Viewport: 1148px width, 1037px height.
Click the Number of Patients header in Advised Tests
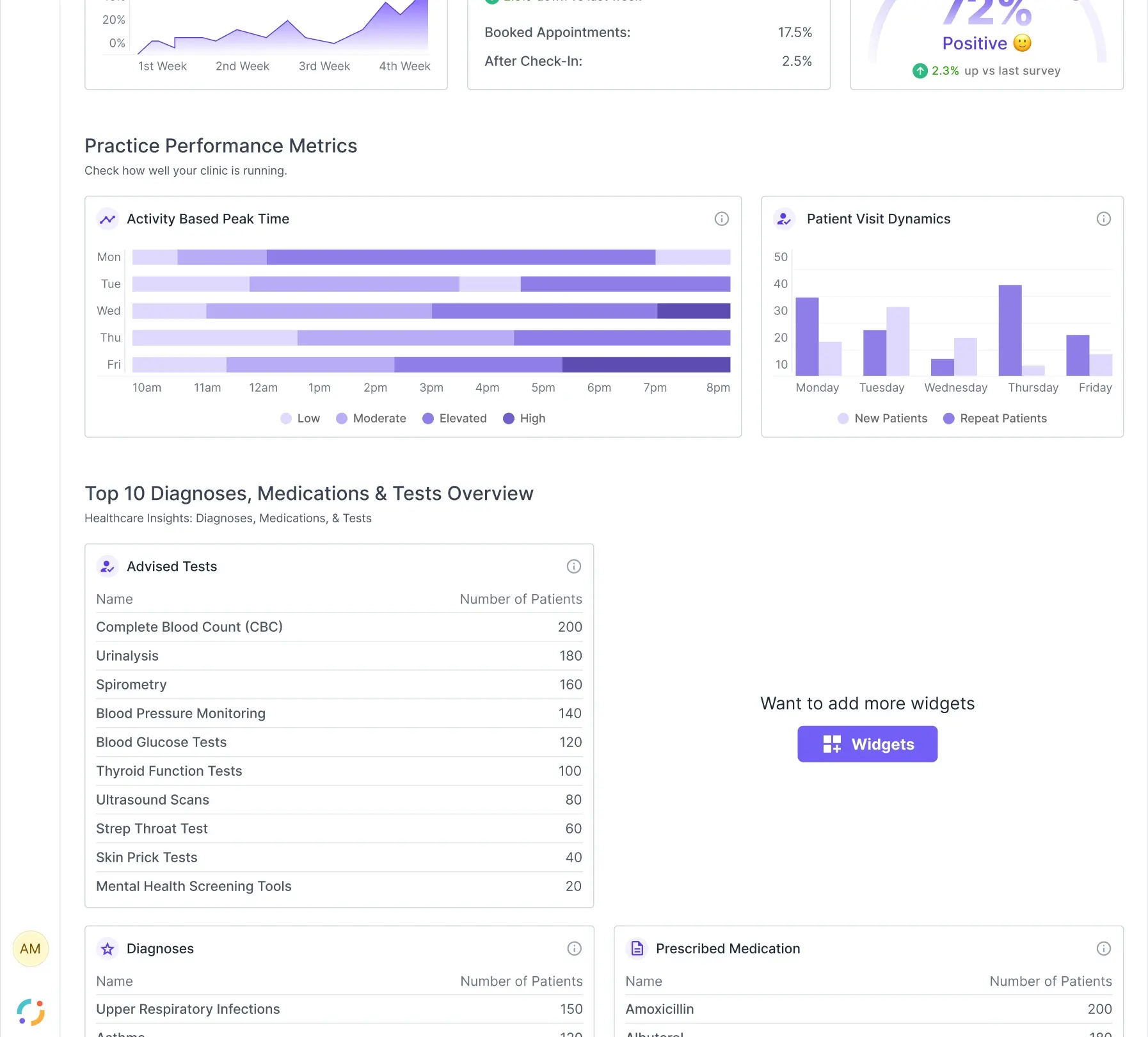pos(521,599)
